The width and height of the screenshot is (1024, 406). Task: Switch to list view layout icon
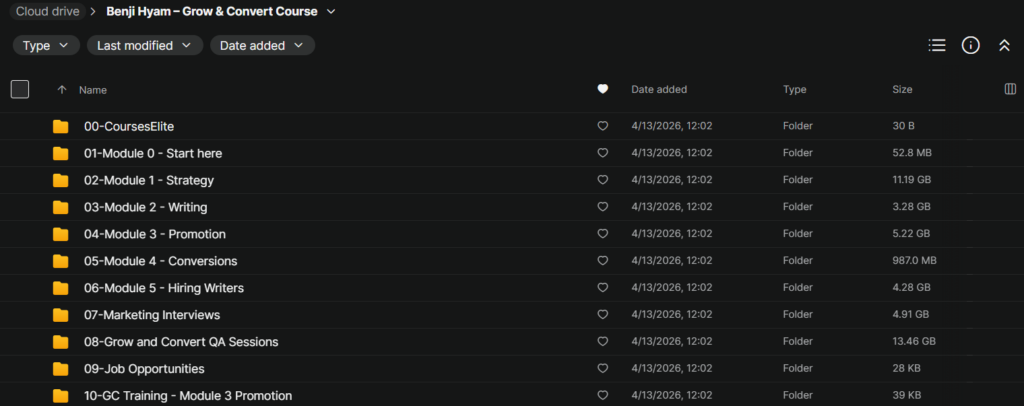click(937, 45)
